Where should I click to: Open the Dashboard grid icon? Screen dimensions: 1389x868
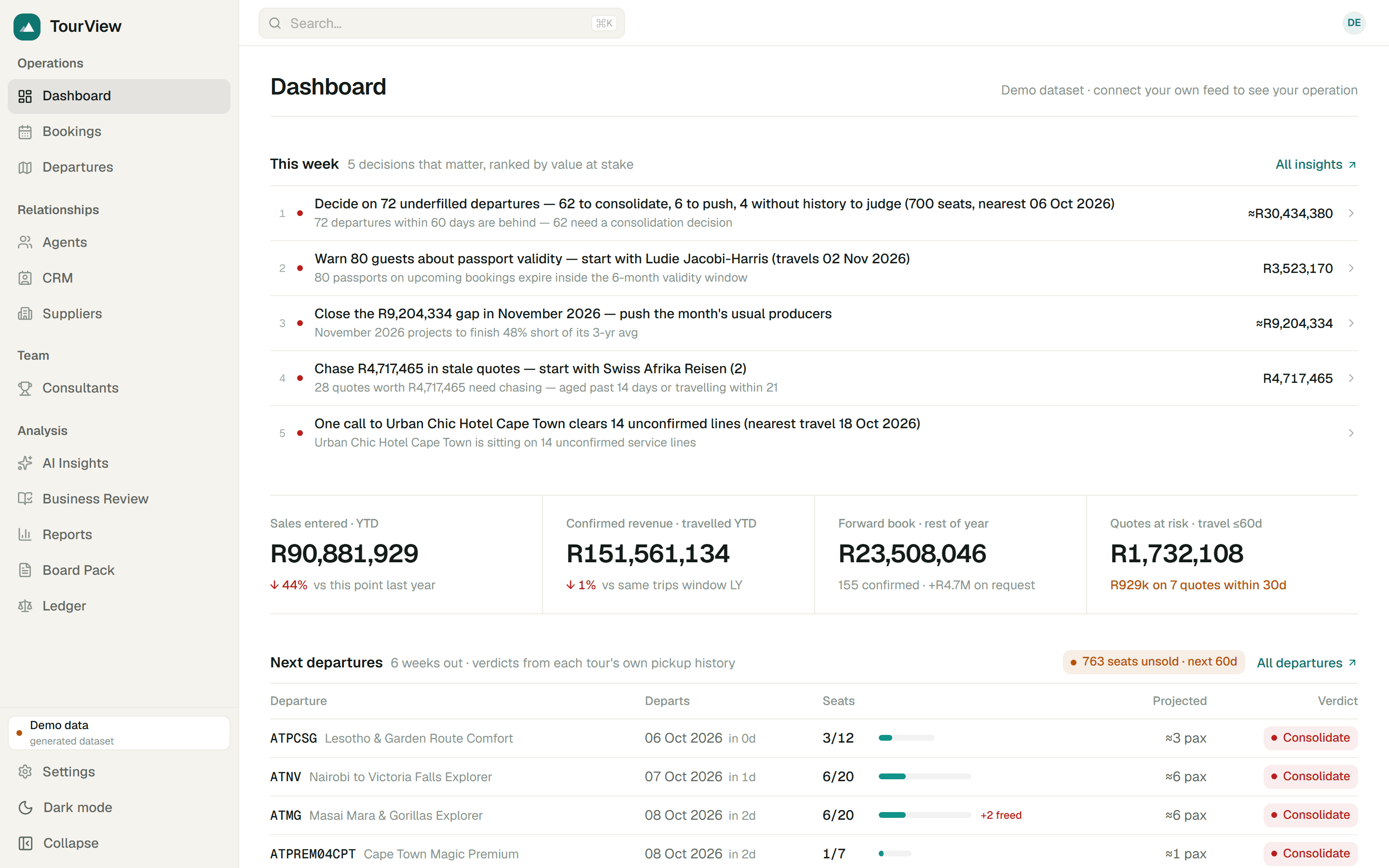pyautogui.click(x=25, y=96)
